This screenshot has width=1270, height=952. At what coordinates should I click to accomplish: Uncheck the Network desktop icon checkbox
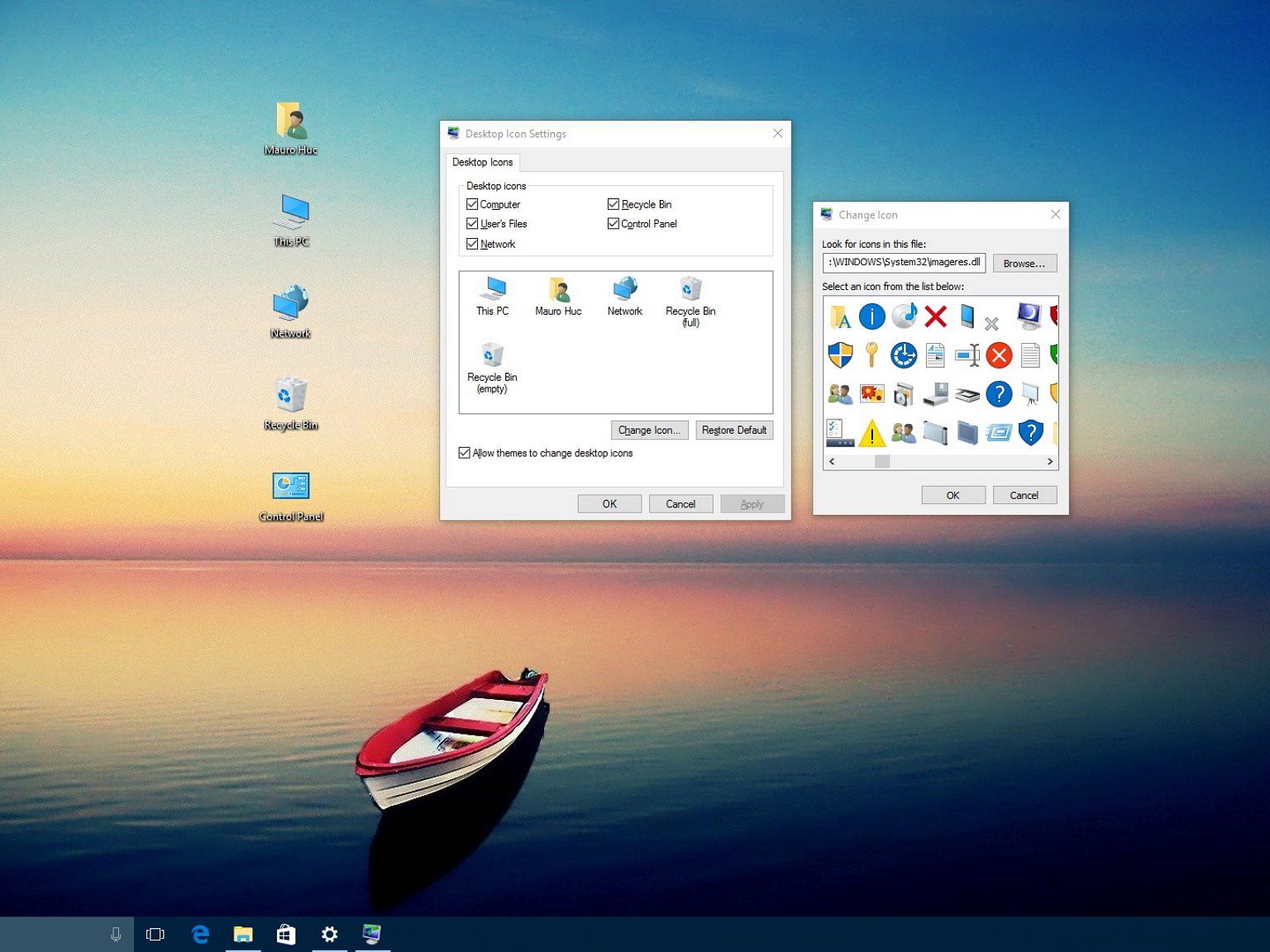click(x=472, y=244)
